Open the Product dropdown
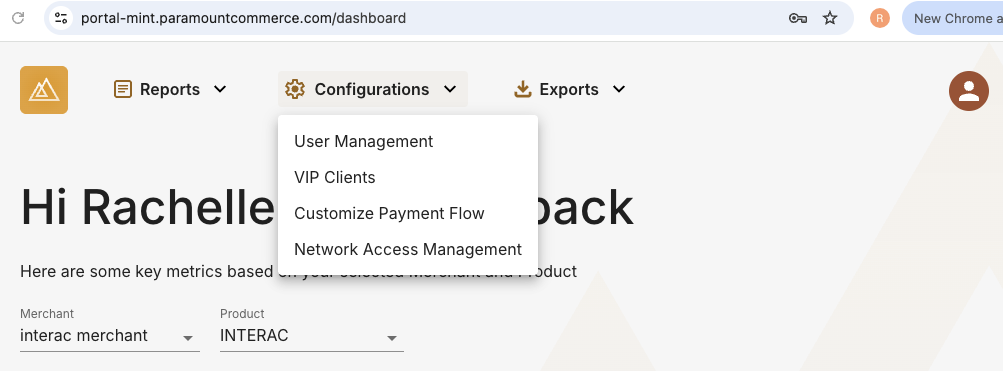This screenshot has height=371, width=1003. (x=312, y=336)
